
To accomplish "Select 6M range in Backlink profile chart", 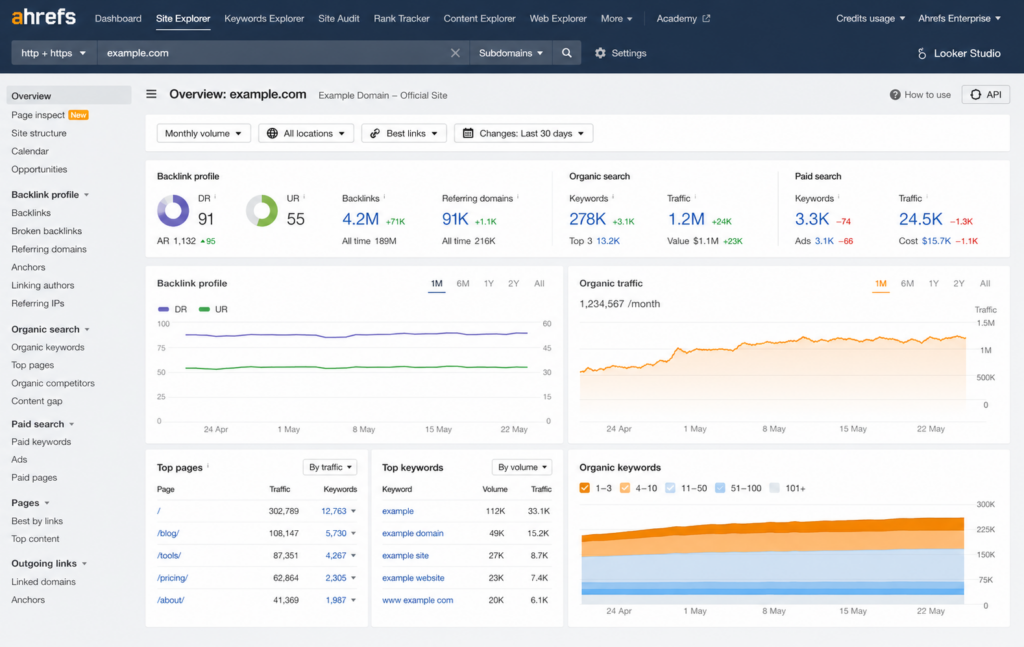I will point(463,283).
